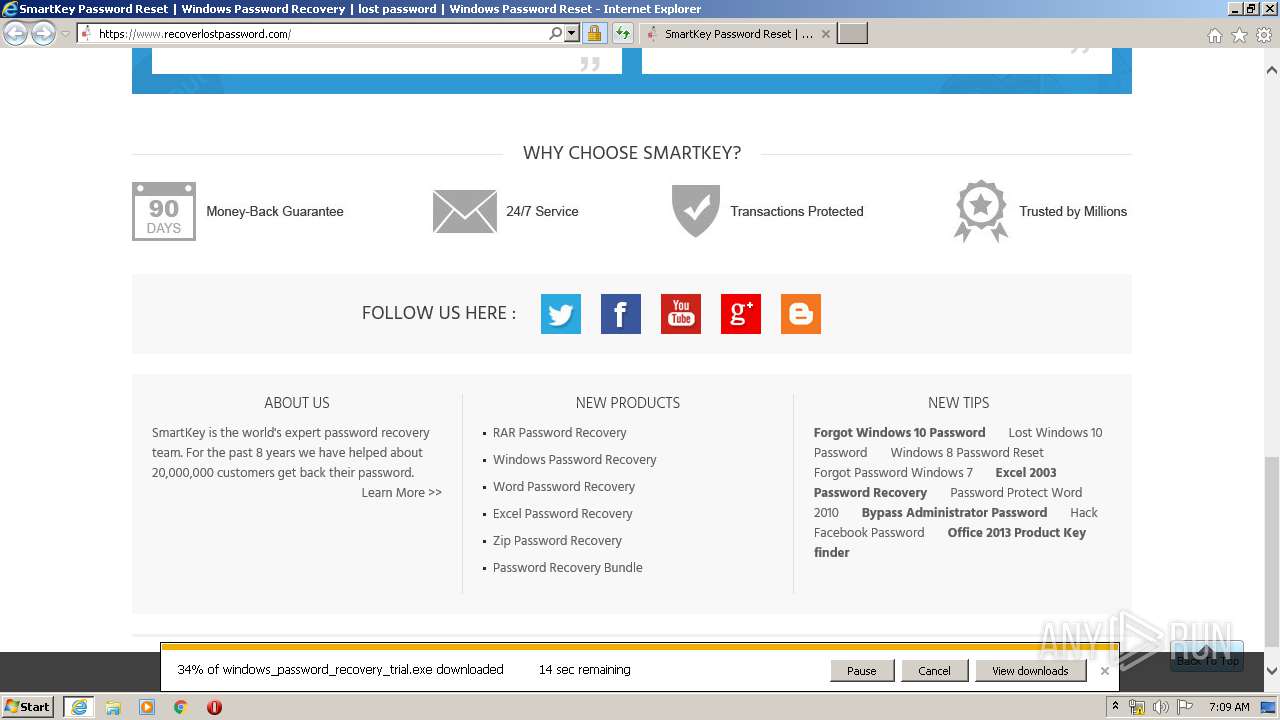Click the scrollbar up arrow
Image resolution: width=1280 pixels, height=720 pixels.
click(x=1272, y=71)
